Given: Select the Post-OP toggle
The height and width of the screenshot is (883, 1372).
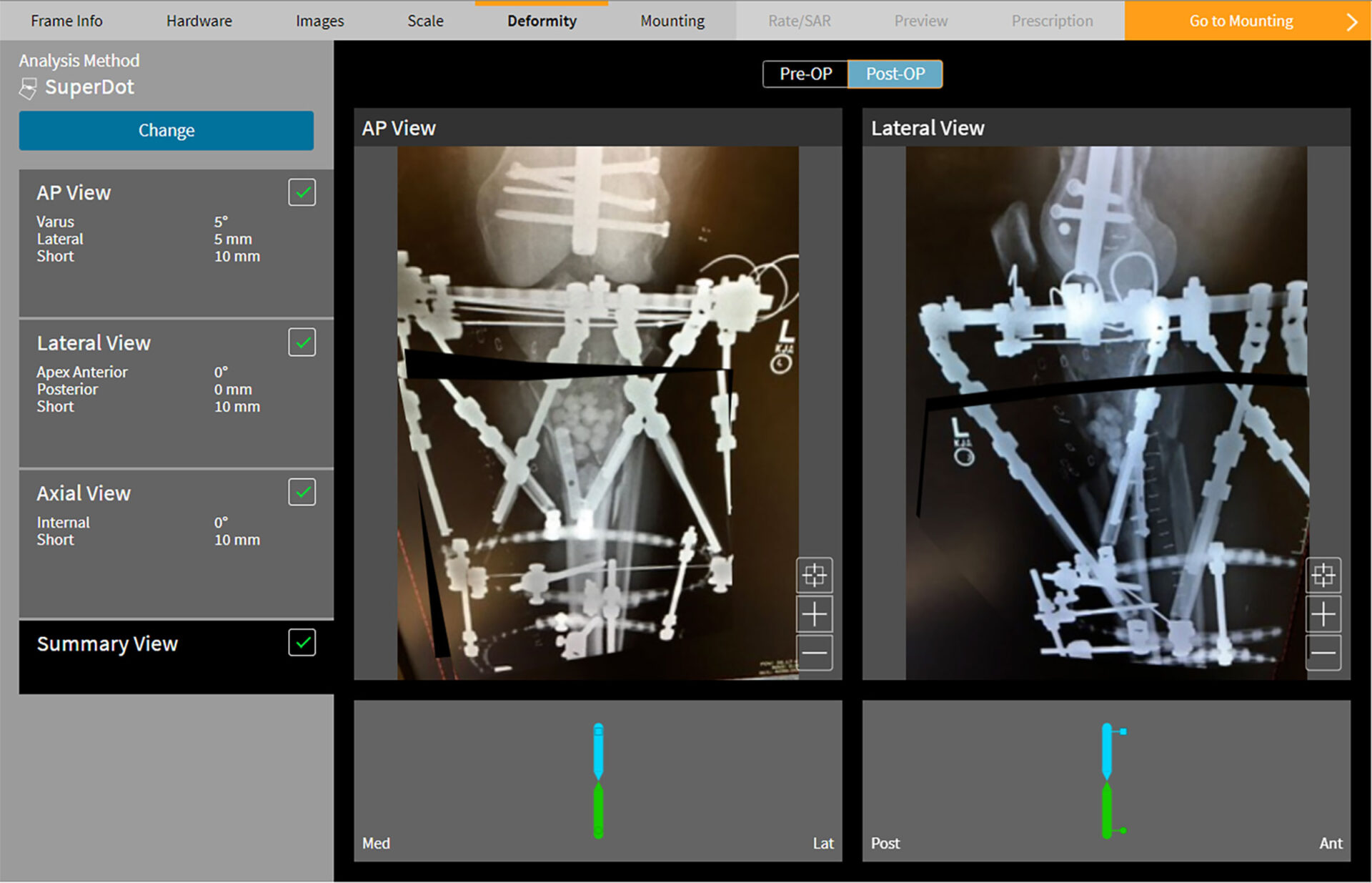Looking at the screenshot, I should (x=895, y=74).
